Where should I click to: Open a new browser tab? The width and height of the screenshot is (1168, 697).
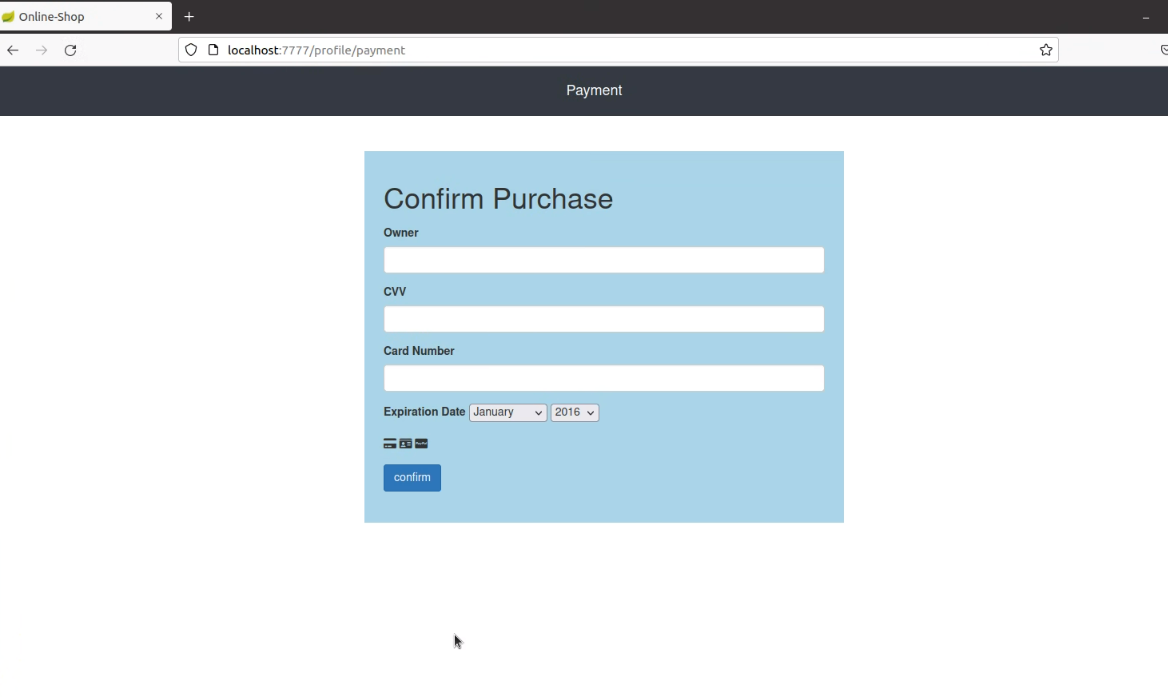pyautogui.click(x=189, y=16)
